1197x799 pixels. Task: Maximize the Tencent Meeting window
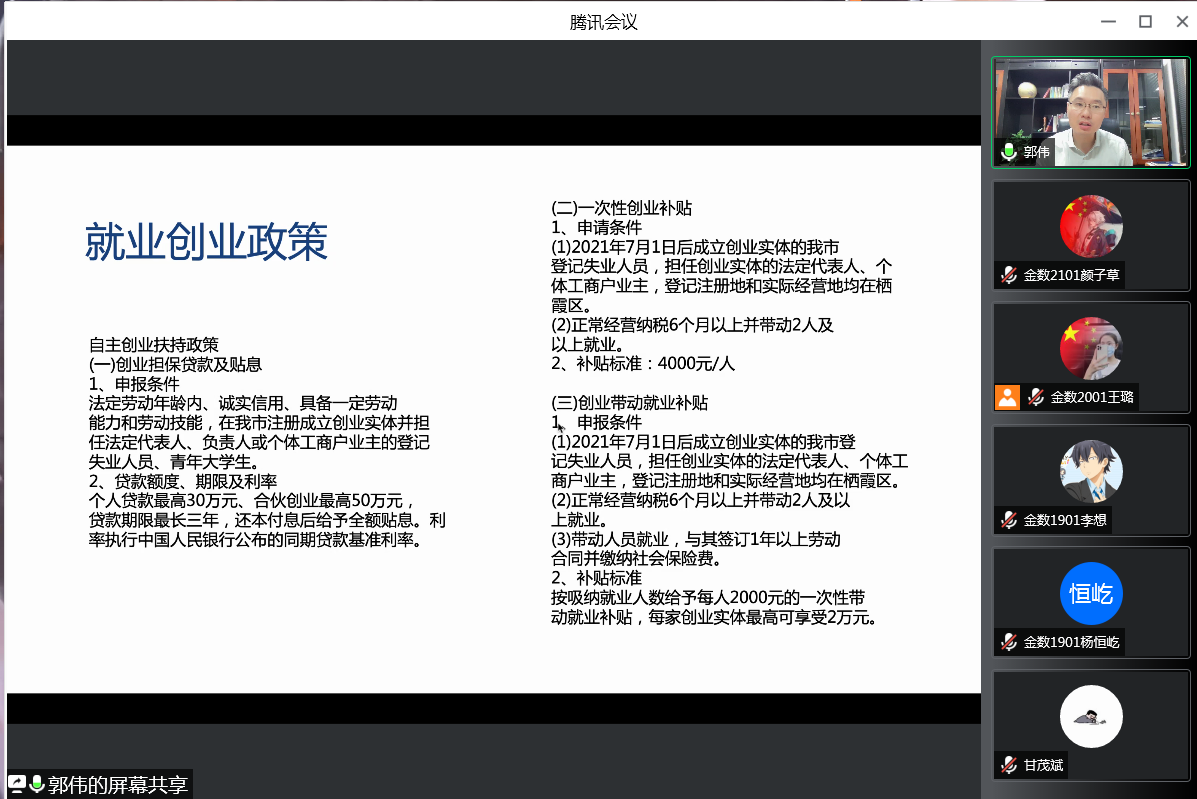pyautogui.click(x=1145, y=21)
